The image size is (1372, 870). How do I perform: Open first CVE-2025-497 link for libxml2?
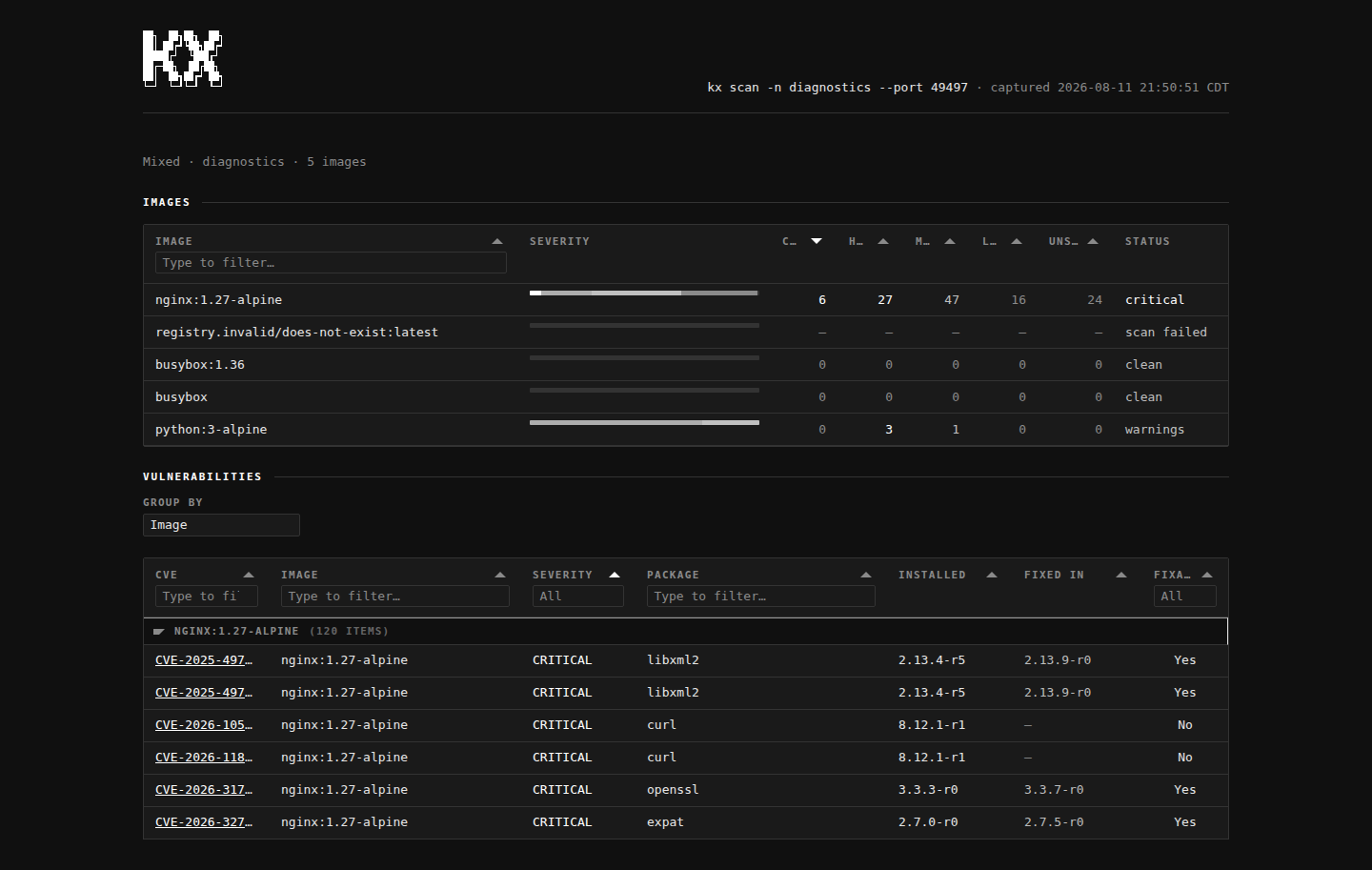click(x=204, y=660)
